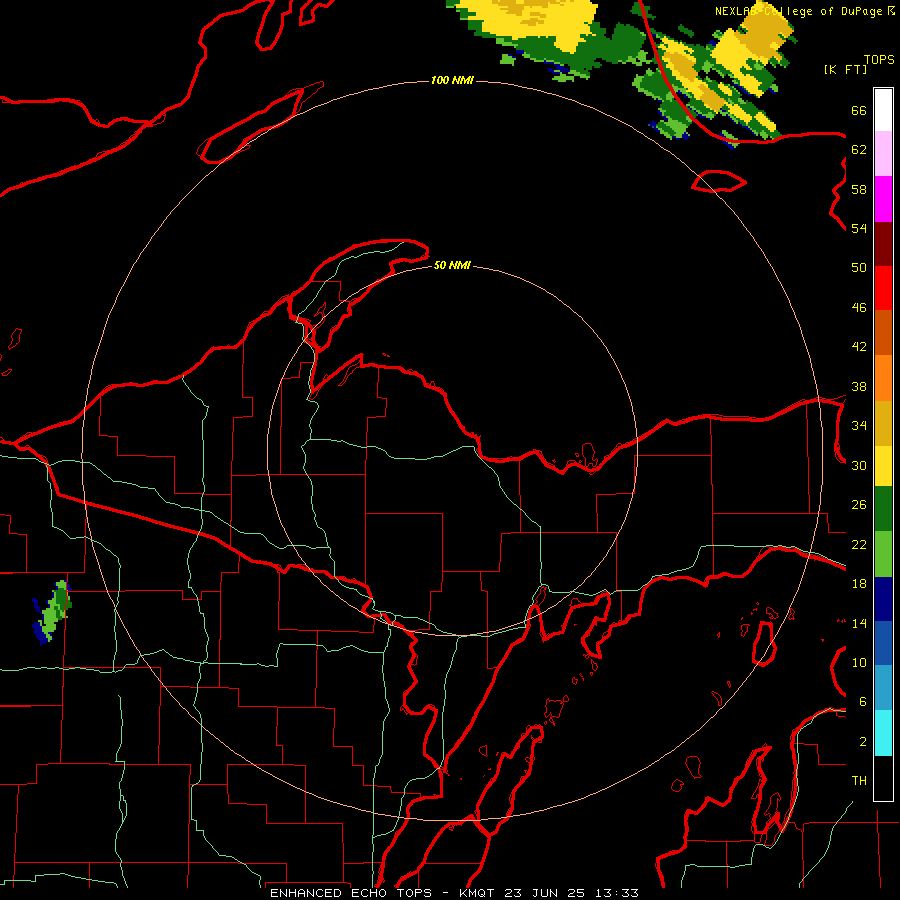The image size is (900, 900).
Task: Click the "TOPS" legend title
Action: 879,60
